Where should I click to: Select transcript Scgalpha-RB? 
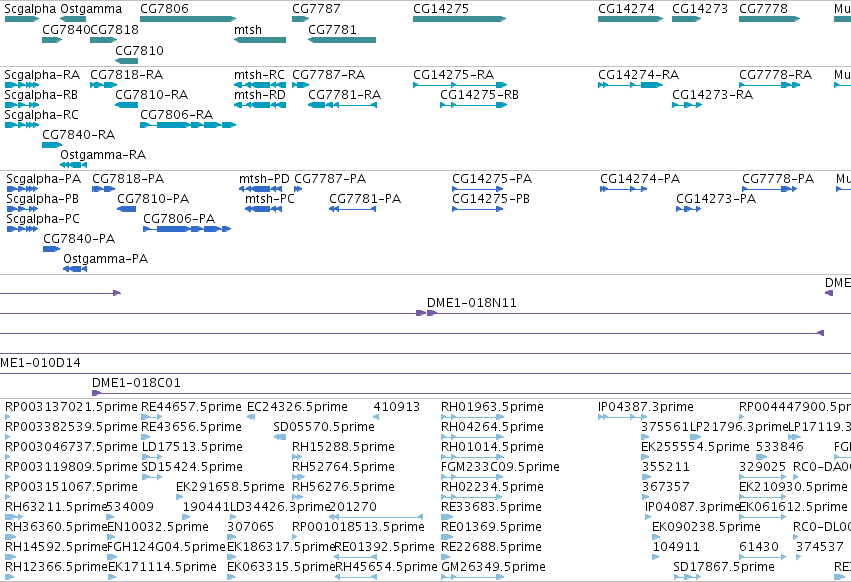tap(41, 95)
